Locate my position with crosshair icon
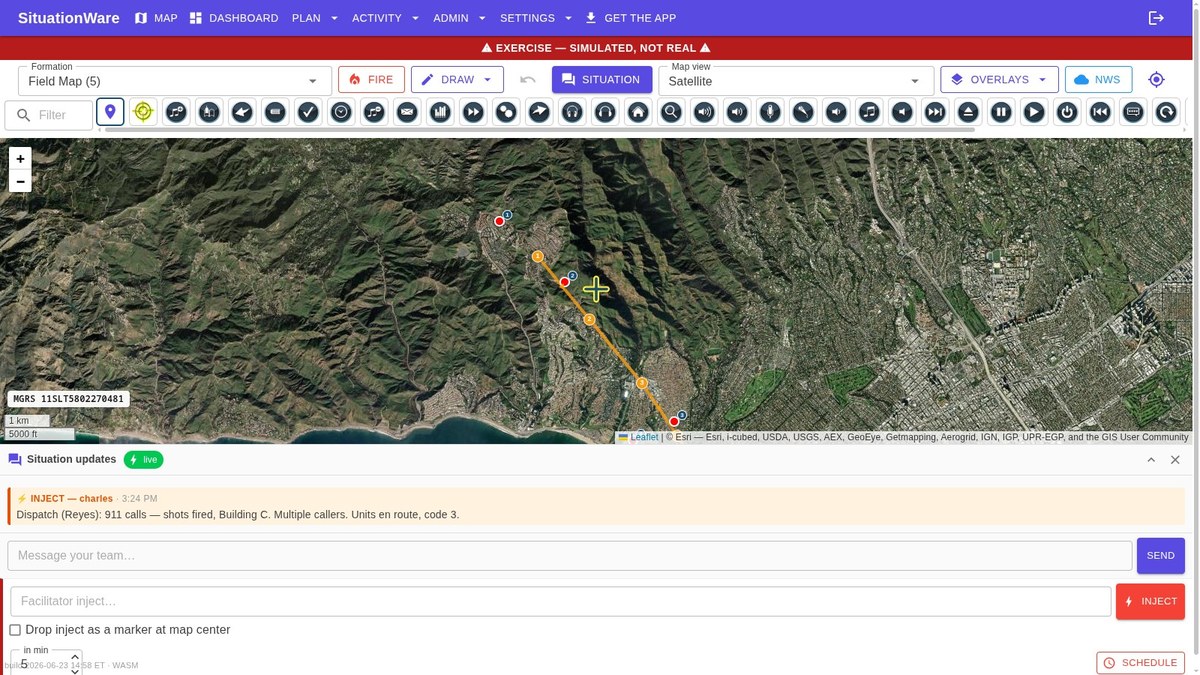The height and width of the screenshot is (675, 1200). [x=1156, y=80]
